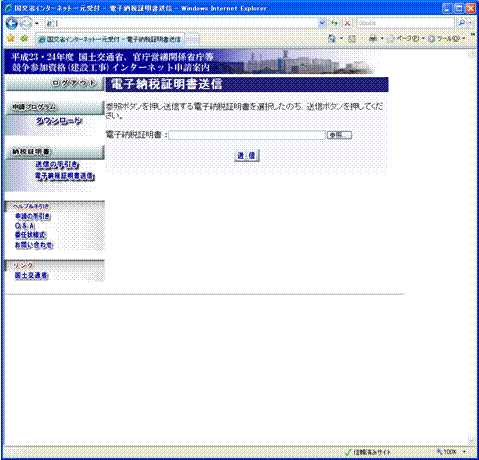Click the 送信 submit button
This screenshot has width=479, height=460.
click(x=246, y=155)
